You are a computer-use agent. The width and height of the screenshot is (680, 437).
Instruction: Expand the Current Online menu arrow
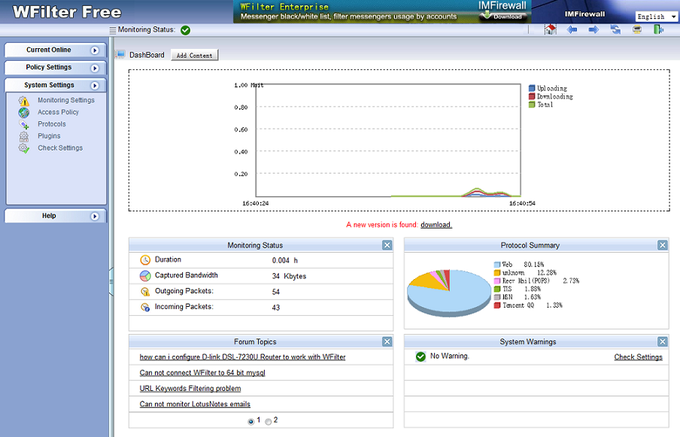click(x=94, y=50)
